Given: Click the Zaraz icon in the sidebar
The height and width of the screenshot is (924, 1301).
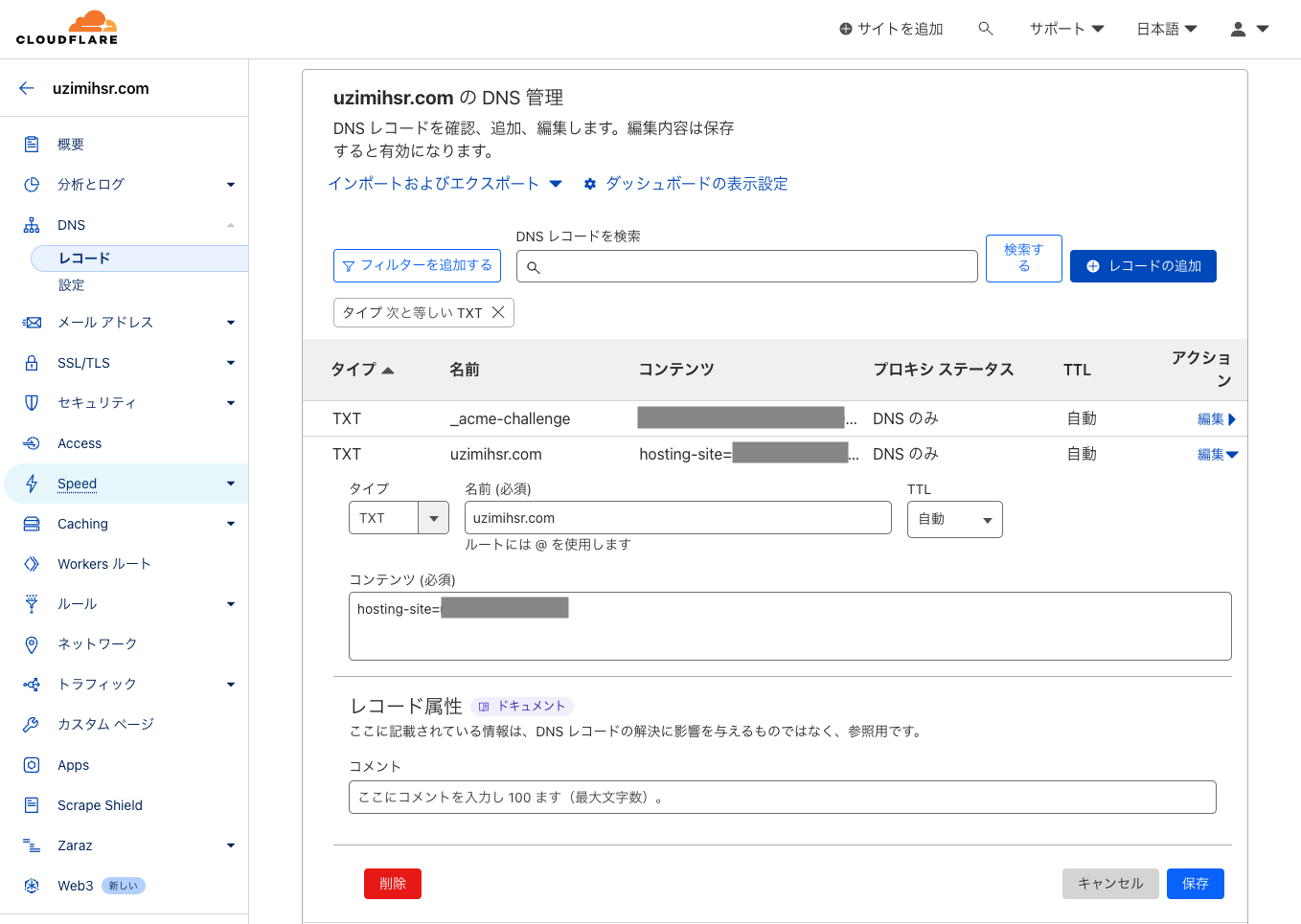Looking at the screenshot, I should click(x=32, y=845).
